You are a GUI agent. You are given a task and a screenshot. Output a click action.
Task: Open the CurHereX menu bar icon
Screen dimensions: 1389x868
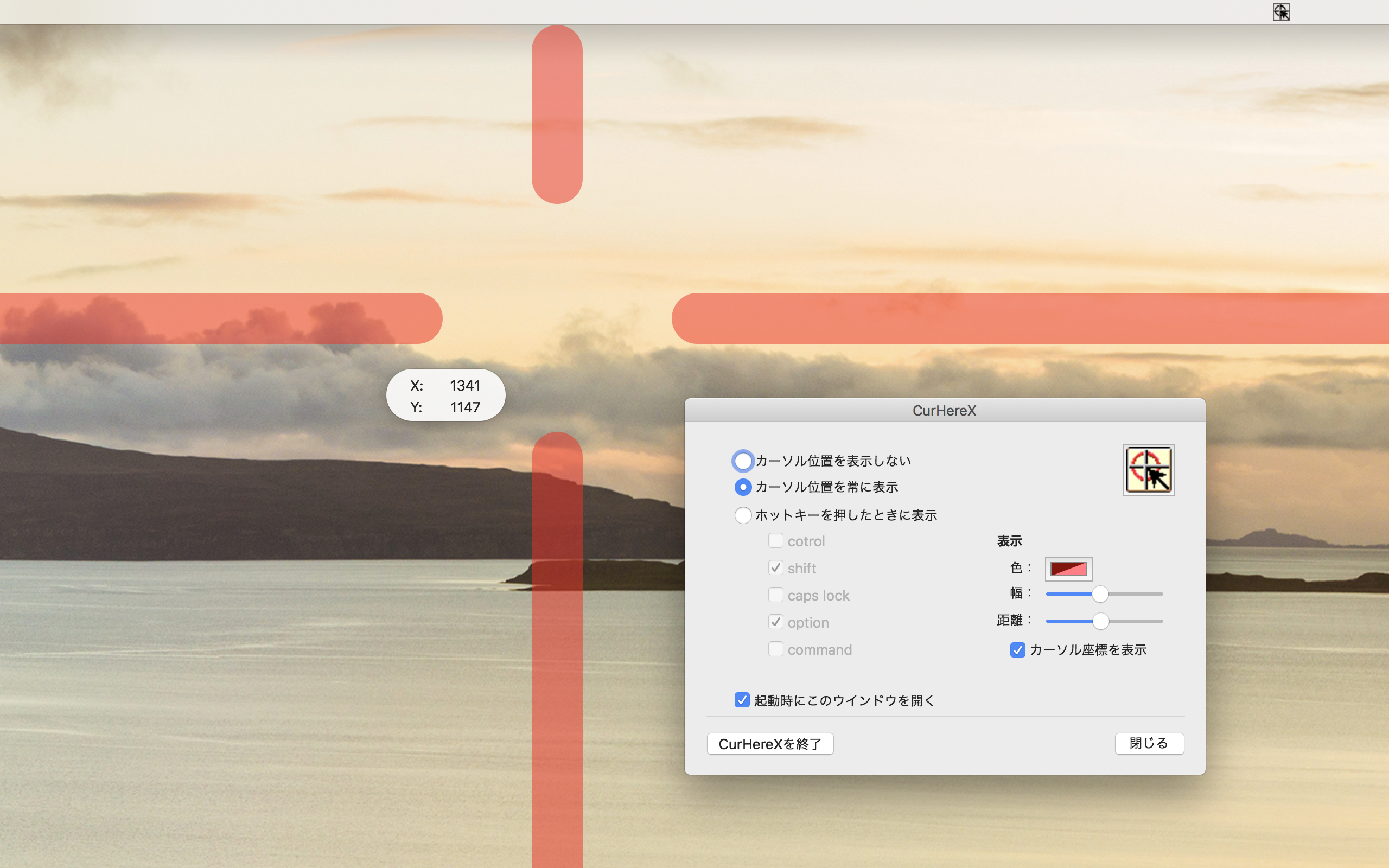[1281, 11]
